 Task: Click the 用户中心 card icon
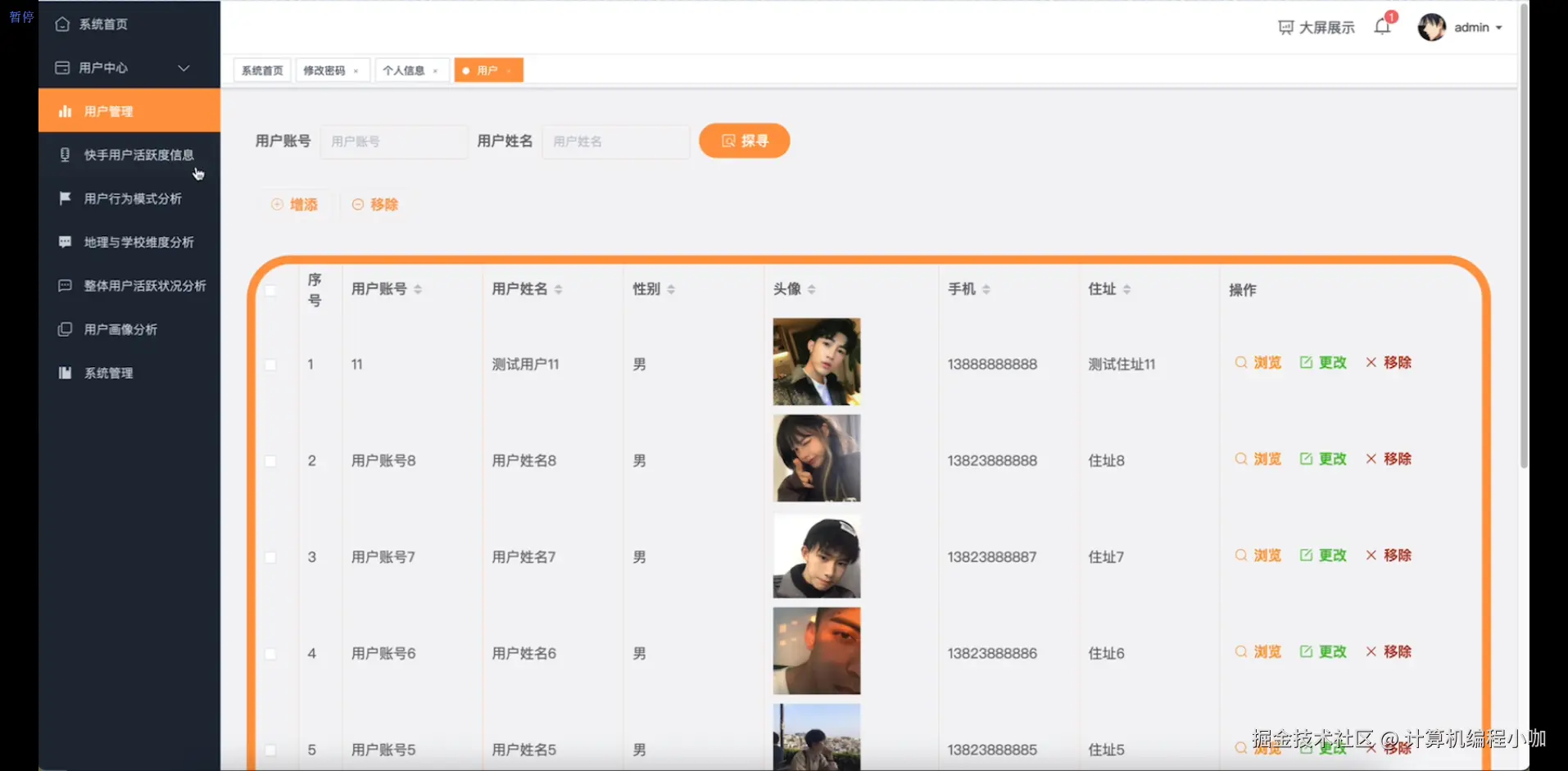pos(62,68)
